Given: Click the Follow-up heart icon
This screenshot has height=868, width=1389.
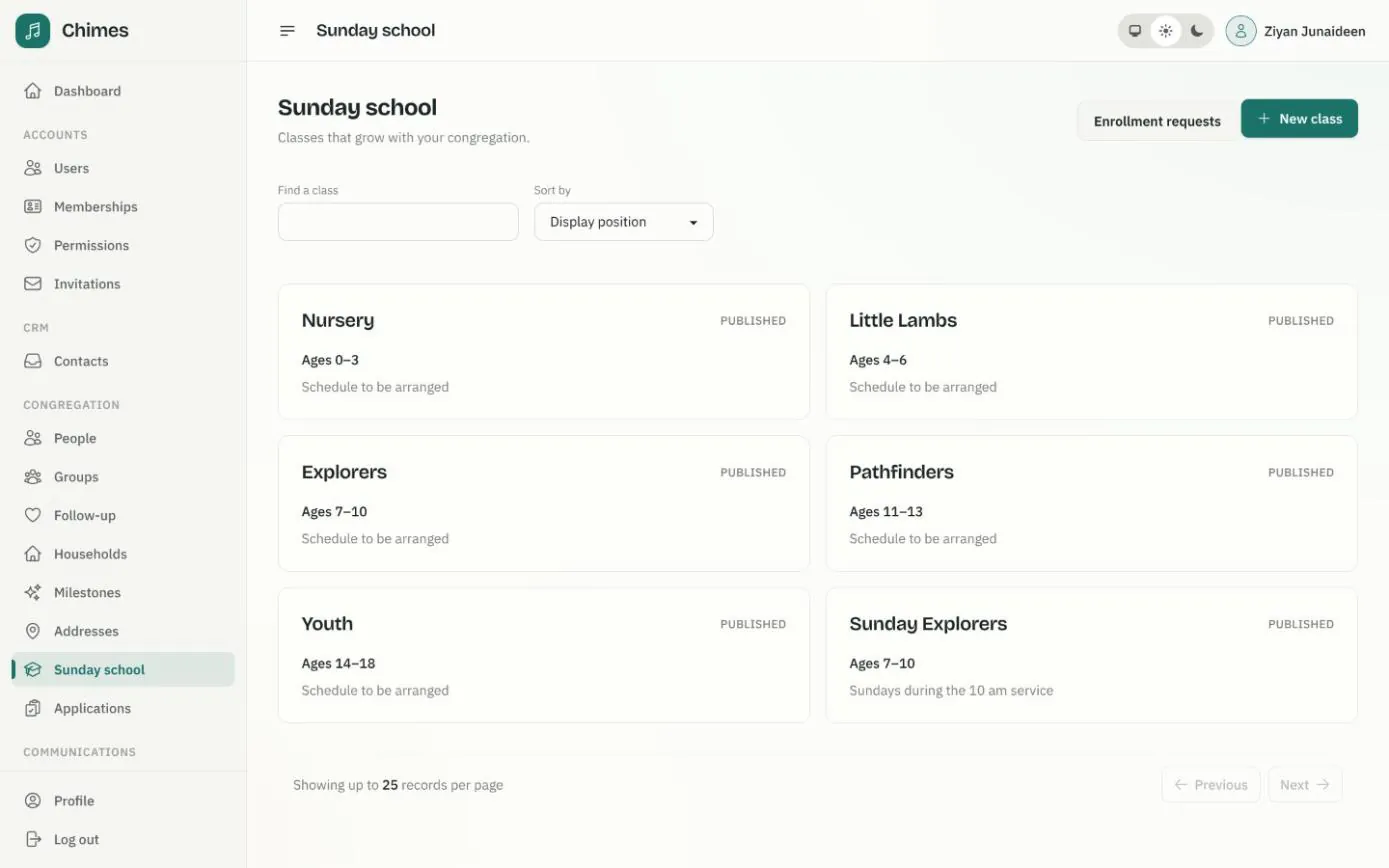Looking at the screenshot, I should (33, 516).
